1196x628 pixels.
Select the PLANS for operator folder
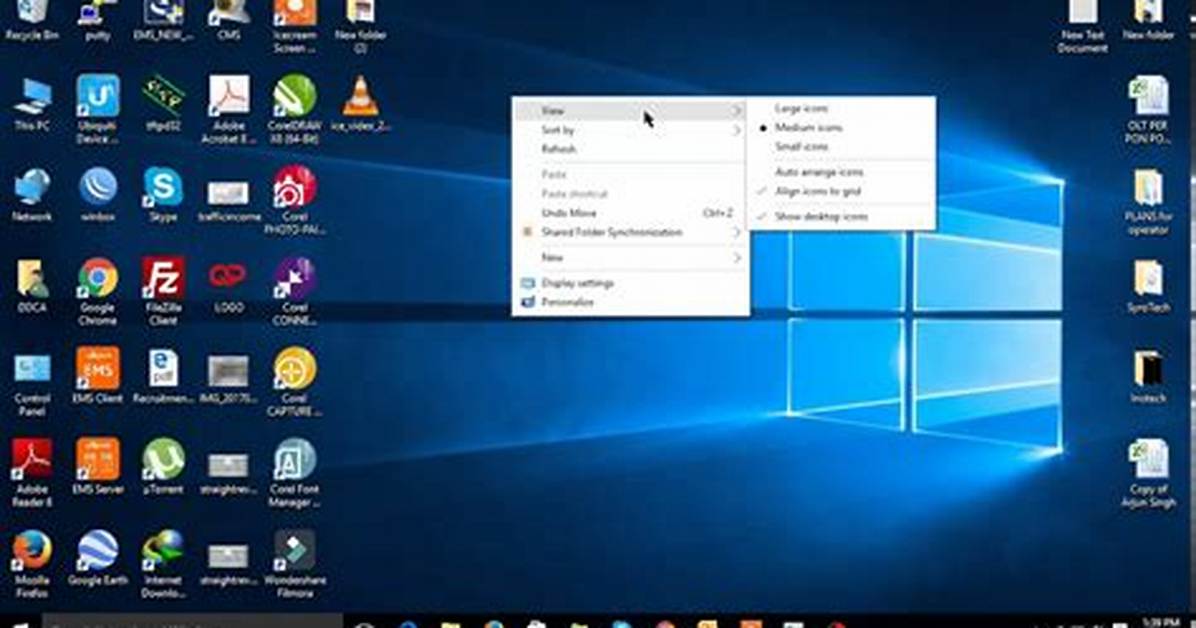[x=1148, y=201]
